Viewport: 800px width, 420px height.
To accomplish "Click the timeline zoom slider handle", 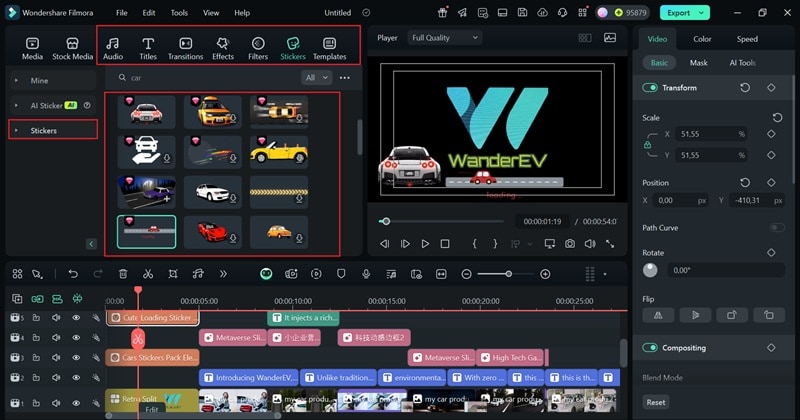I will (x=509, y=274).
